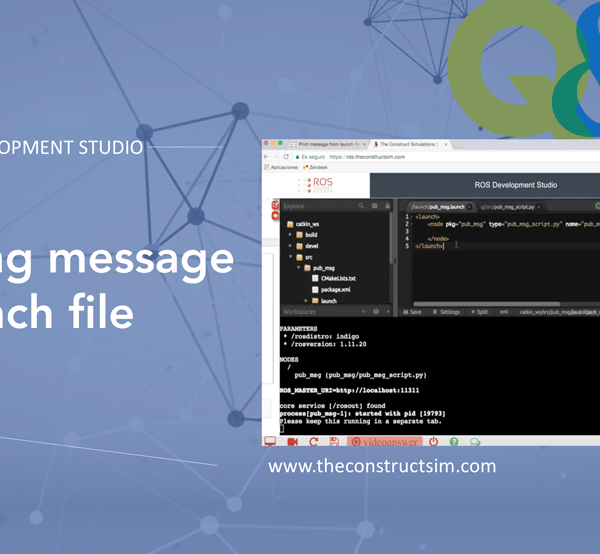Image resolution: width=600 pixels, height=554 pixels.
Task: Click Split in the editor status bar
Action: (x=479, y=312)
